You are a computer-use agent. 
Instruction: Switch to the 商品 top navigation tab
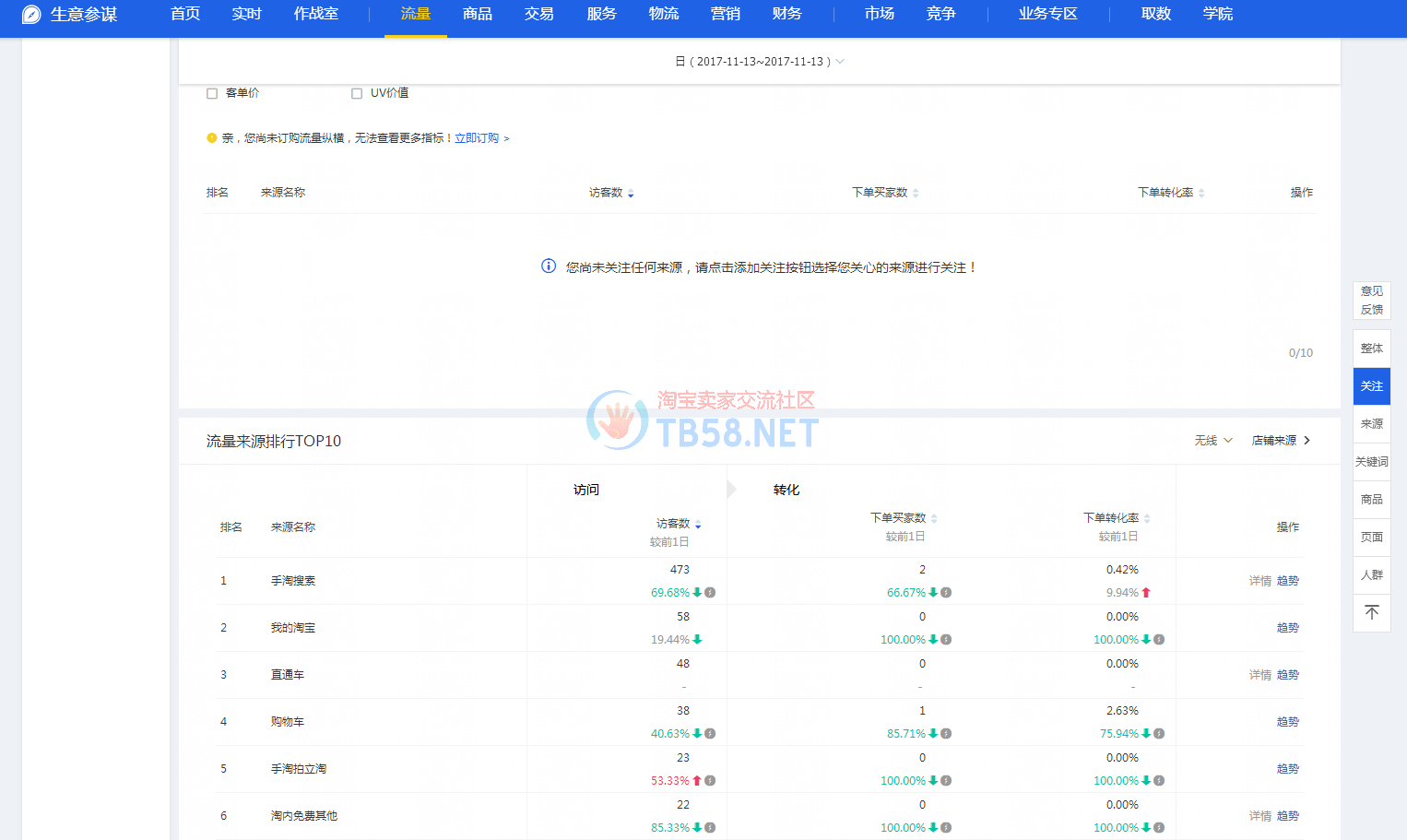pos(477,14)
